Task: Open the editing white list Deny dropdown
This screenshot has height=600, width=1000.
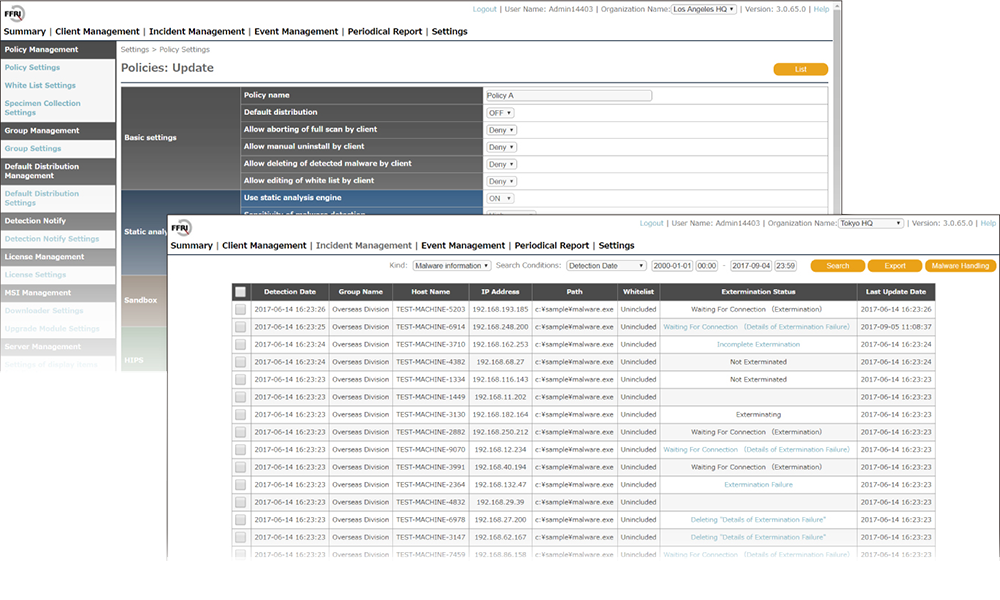Action: (x=501, y=182)
